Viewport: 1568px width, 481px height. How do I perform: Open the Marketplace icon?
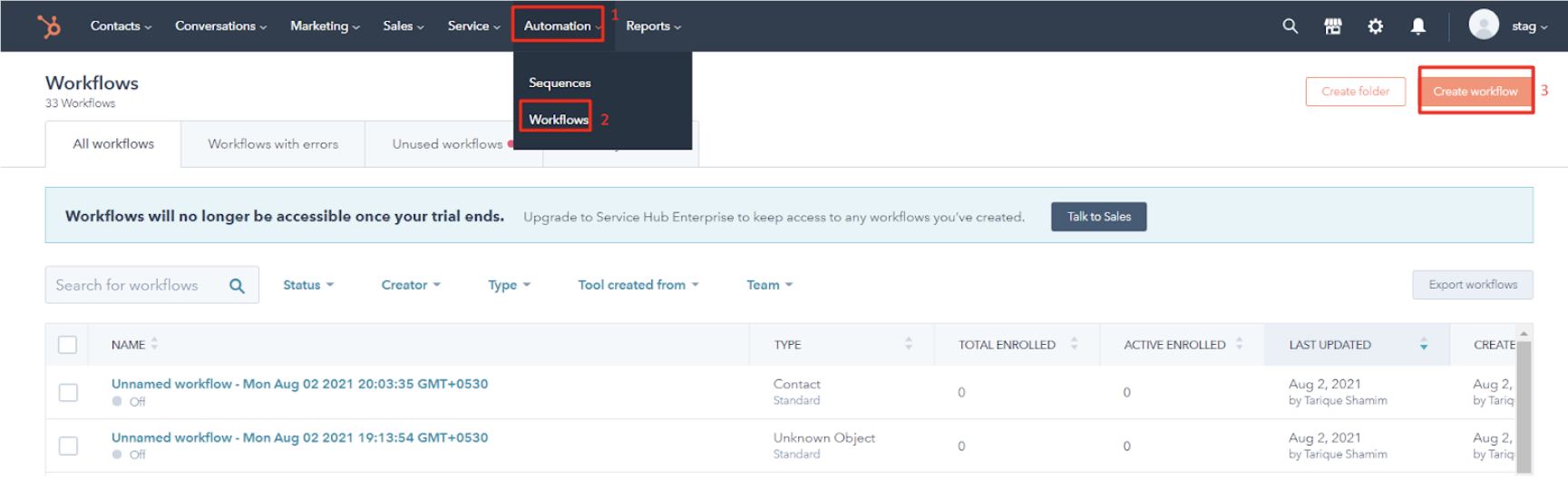(1332, 26)
